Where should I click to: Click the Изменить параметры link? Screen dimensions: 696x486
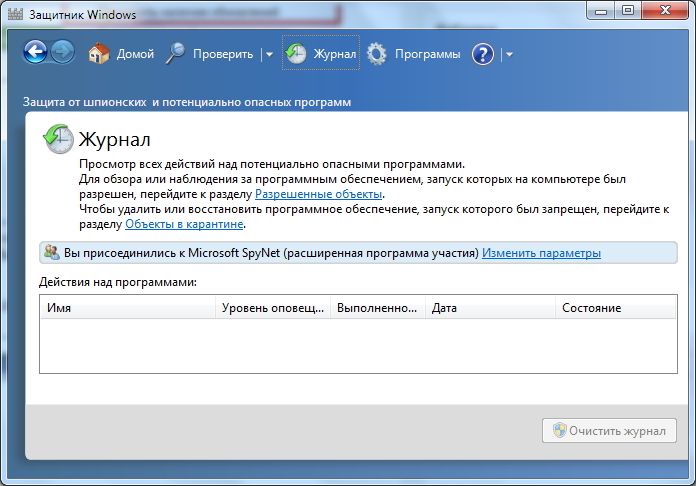pos(541,253)
